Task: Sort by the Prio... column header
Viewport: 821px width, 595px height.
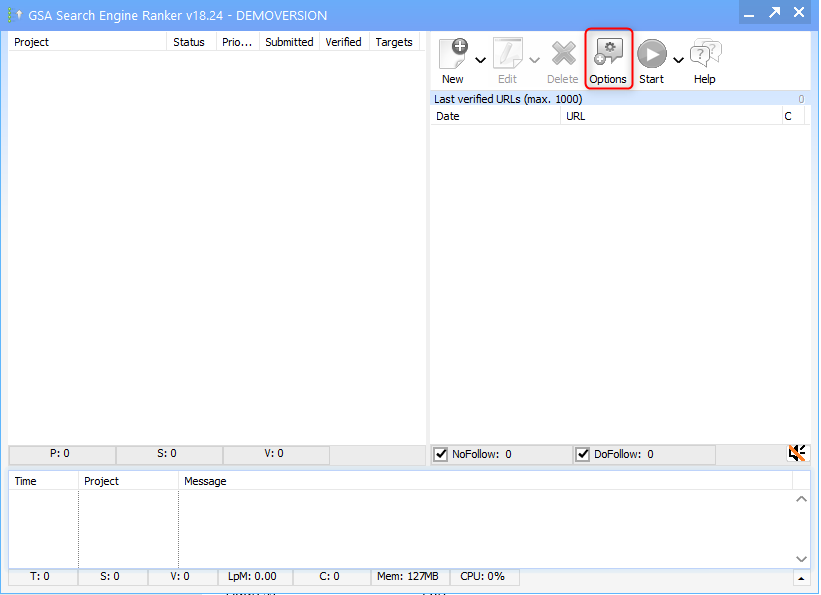Action: pyautogui.click(x=238, y=42)
